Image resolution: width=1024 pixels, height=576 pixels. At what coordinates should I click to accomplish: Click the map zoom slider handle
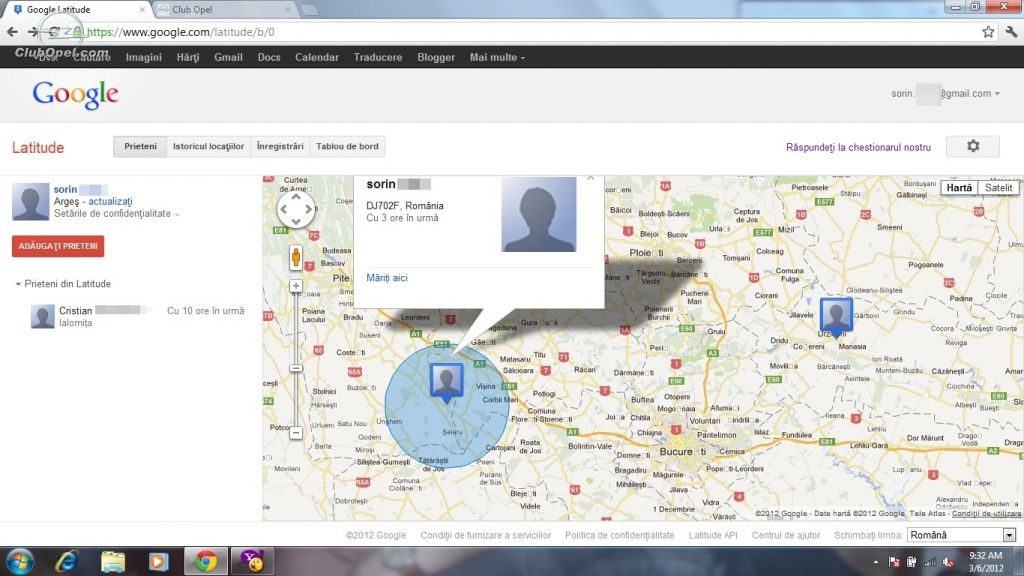296,368
